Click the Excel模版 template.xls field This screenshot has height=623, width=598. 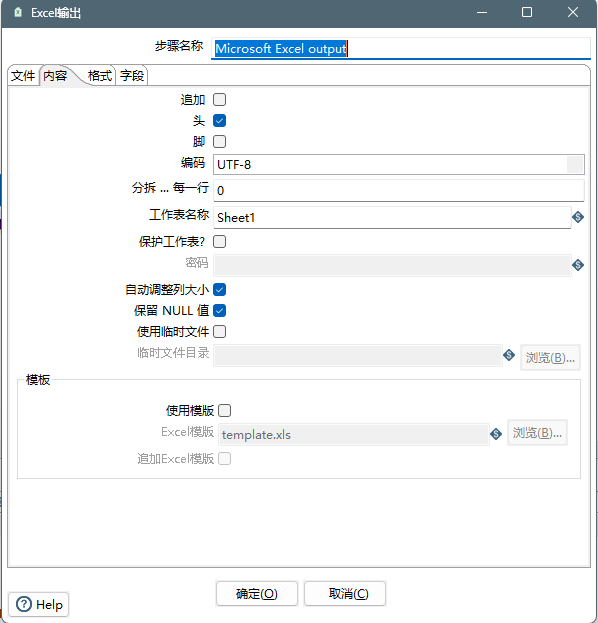(x=354, y=434)
